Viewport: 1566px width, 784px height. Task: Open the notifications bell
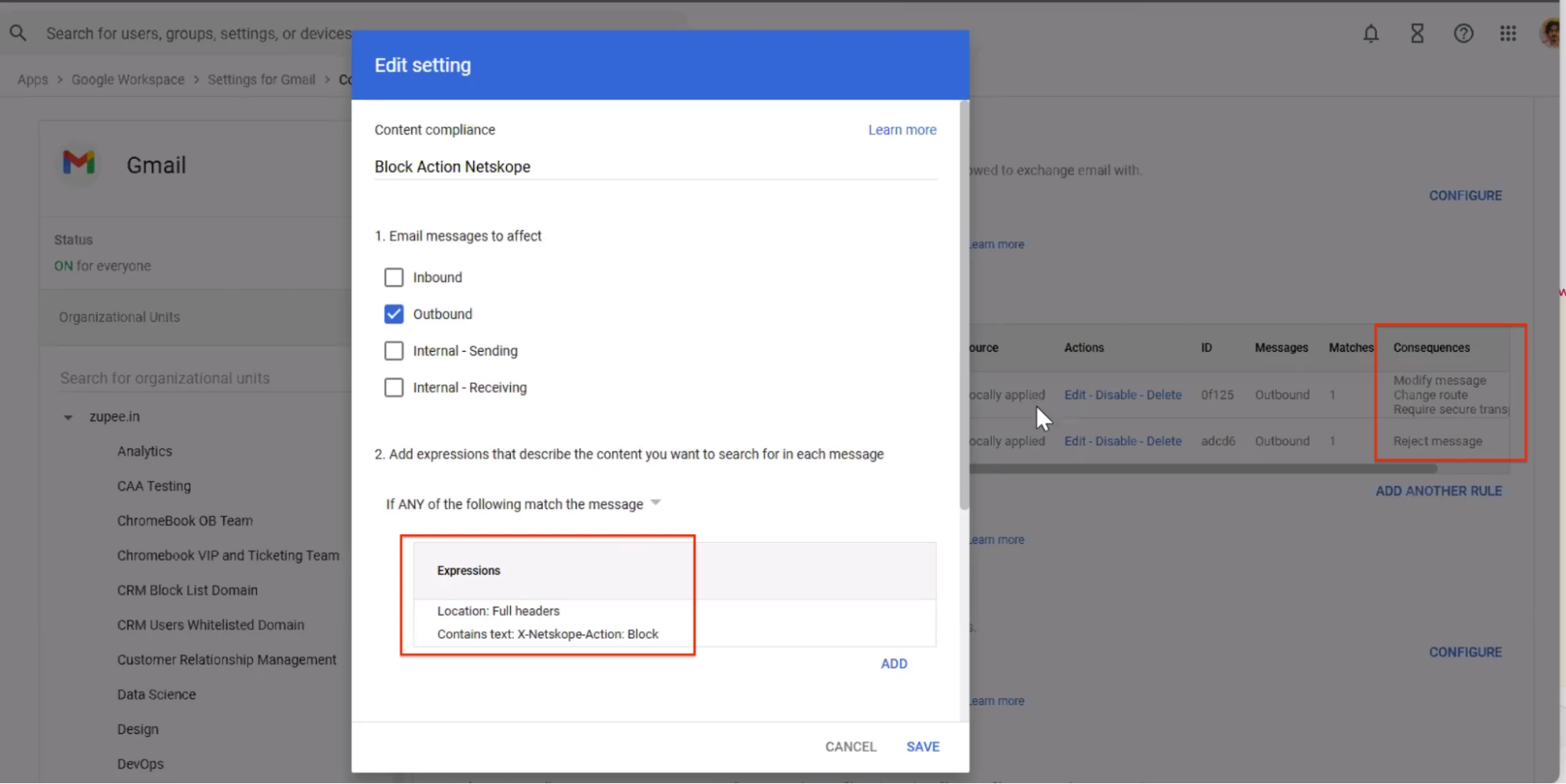[1370, 34]
